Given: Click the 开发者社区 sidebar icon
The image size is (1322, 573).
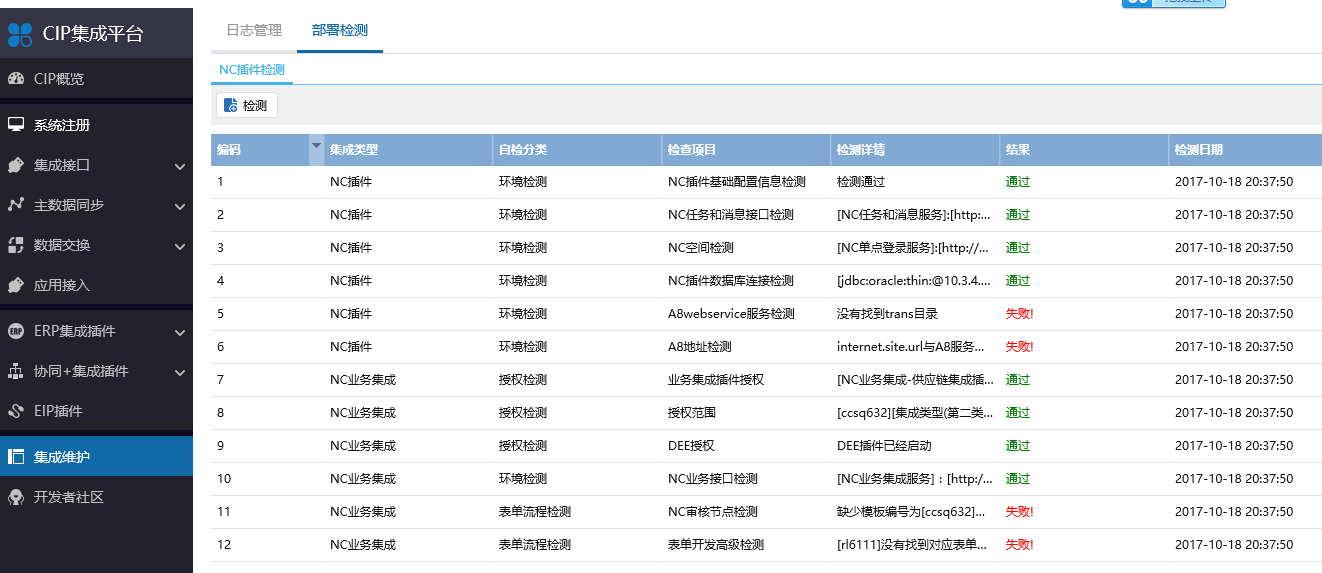Looking at the screenshot, I should pos(16,497).
